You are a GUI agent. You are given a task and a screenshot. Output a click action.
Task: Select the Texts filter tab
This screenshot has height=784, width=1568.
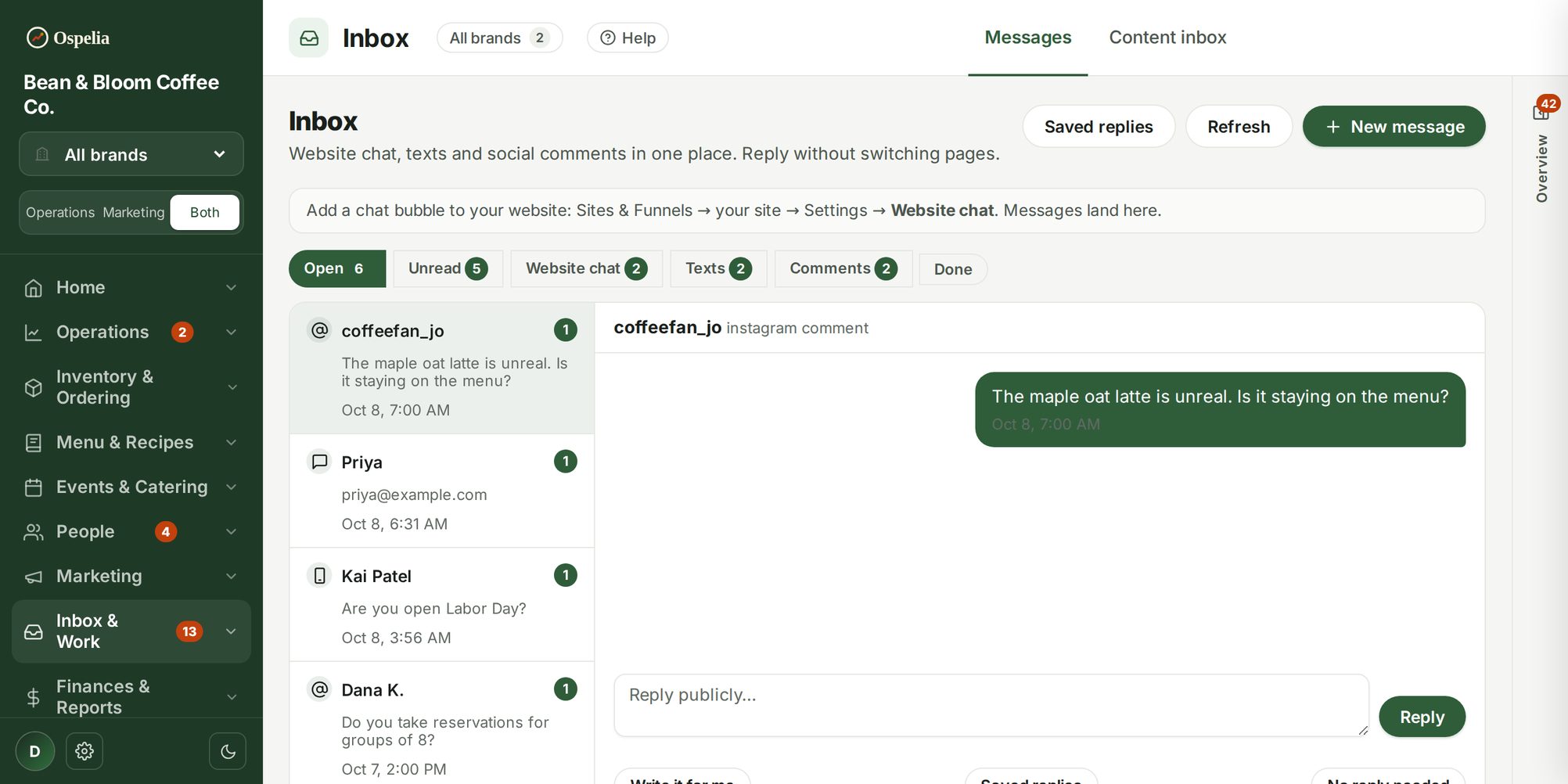click(718, 269)
